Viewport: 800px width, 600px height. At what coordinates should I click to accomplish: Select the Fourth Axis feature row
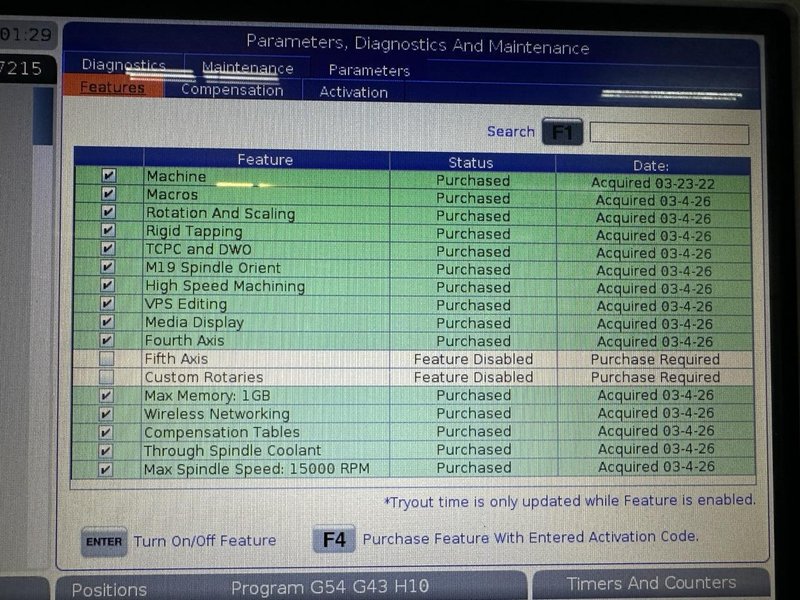(185, 341)
